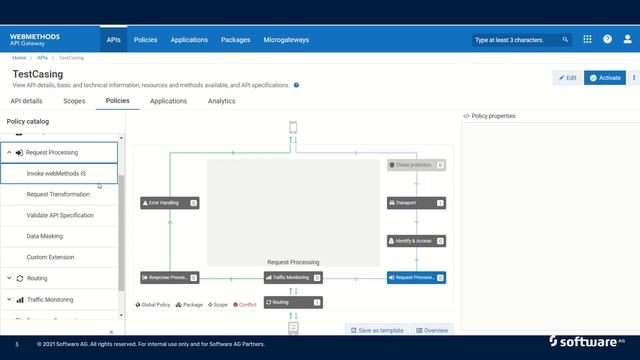Open the Applications top navigation item

click(x=189, y=40)
